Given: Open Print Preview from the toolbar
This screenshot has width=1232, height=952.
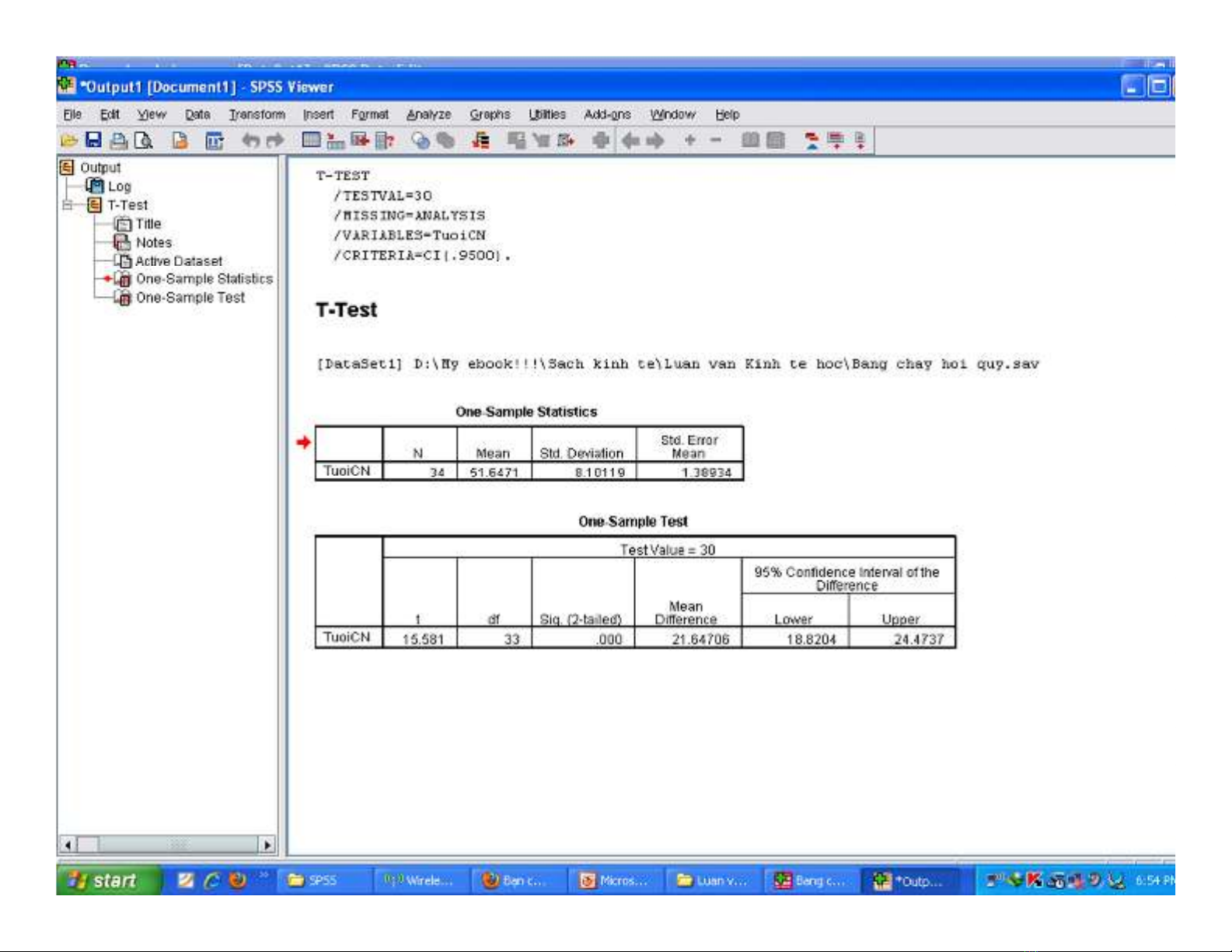Looking at the screenshot, I should click(x=144, y=141).
